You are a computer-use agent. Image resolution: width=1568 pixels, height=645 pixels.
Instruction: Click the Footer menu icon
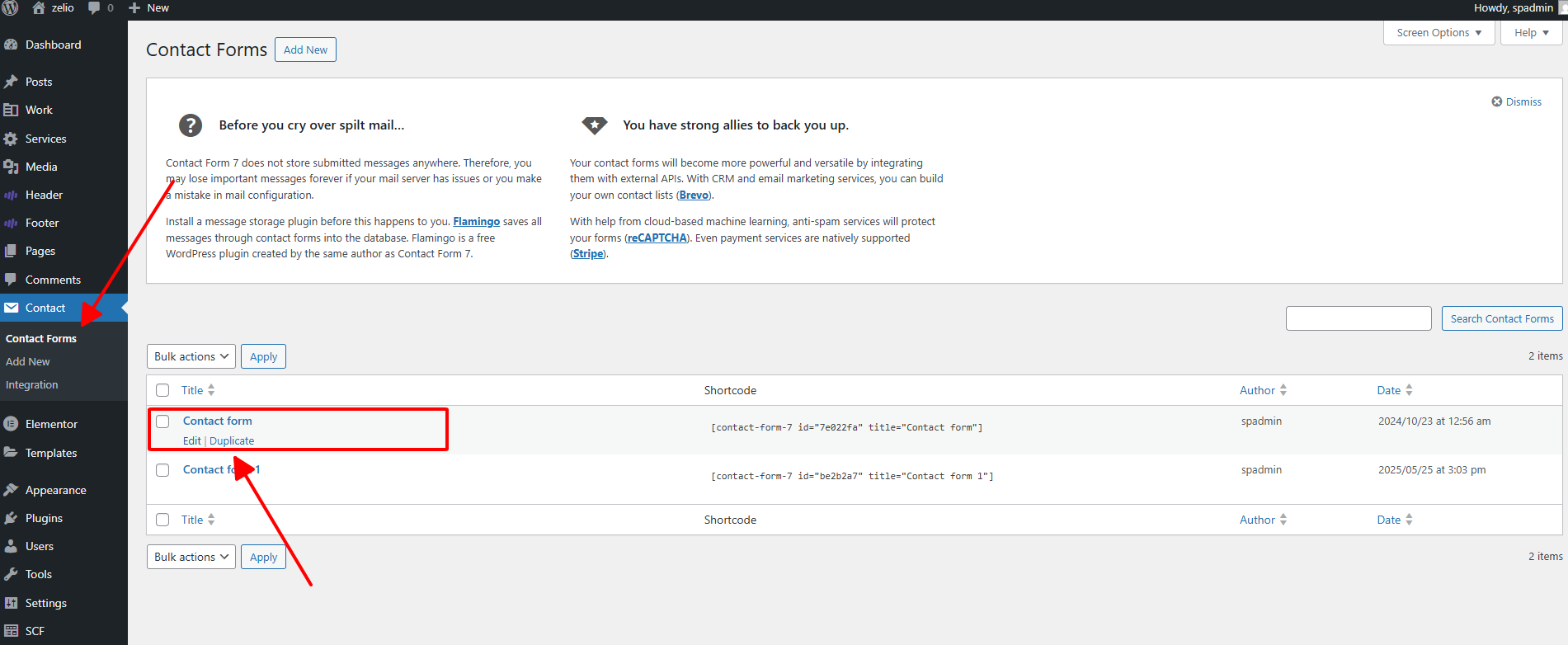click(11, 223)
